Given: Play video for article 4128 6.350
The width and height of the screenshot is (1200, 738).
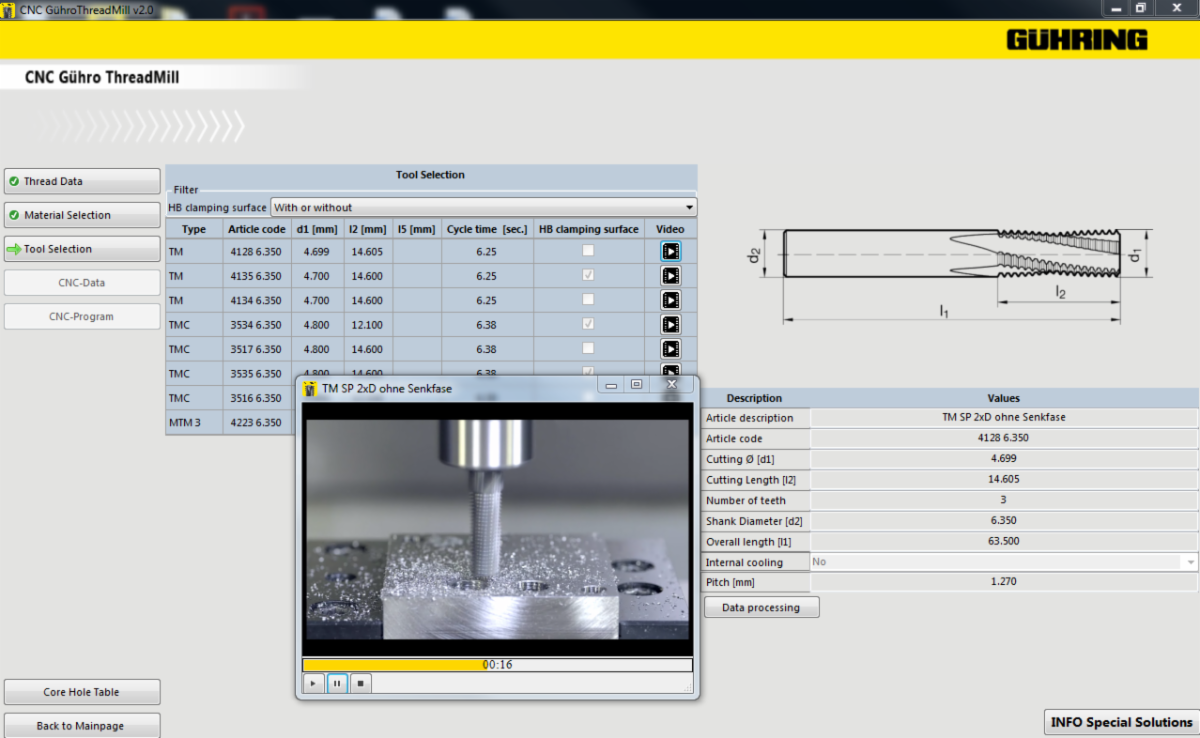Looking at the screenshot, I should pos(670,252).
